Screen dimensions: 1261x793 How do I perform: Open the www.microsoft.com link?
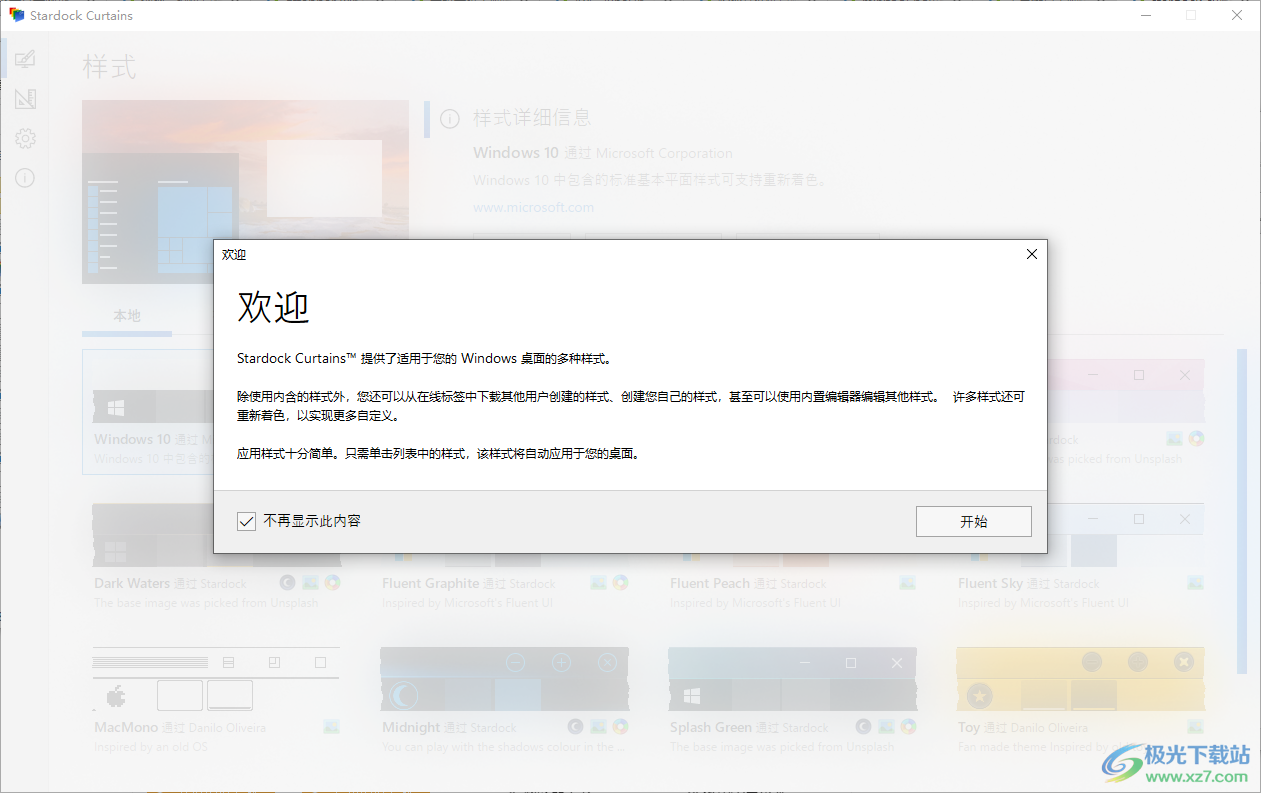click(533, 207)
